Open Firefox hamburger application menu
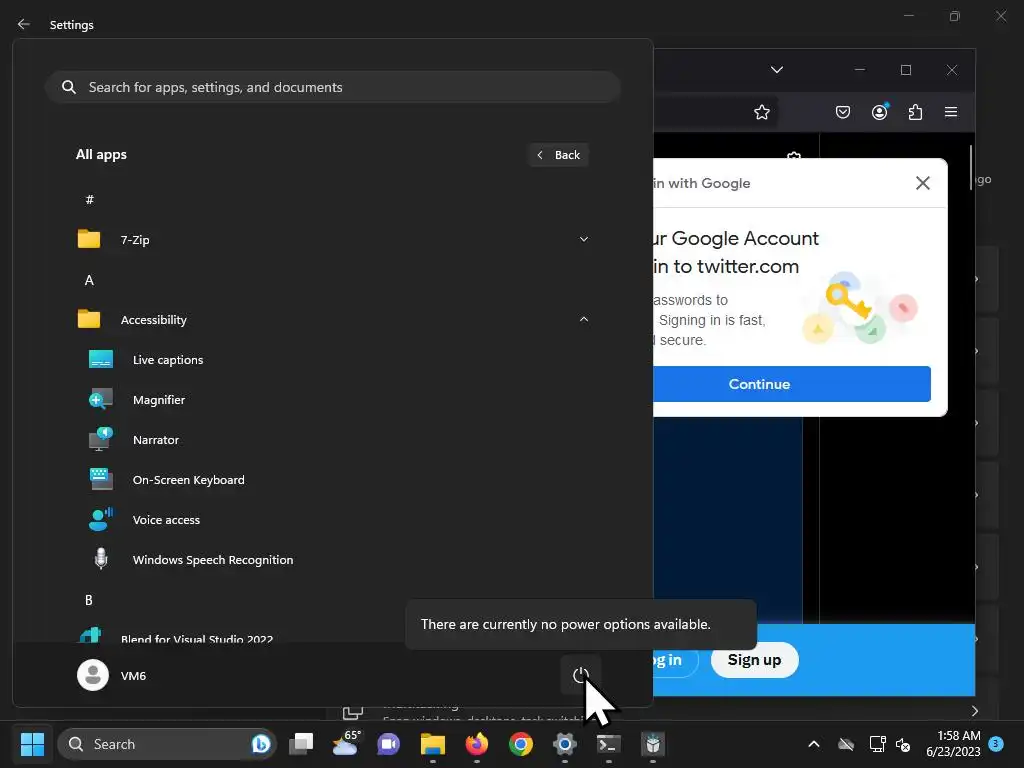 [x=951, y=112]
